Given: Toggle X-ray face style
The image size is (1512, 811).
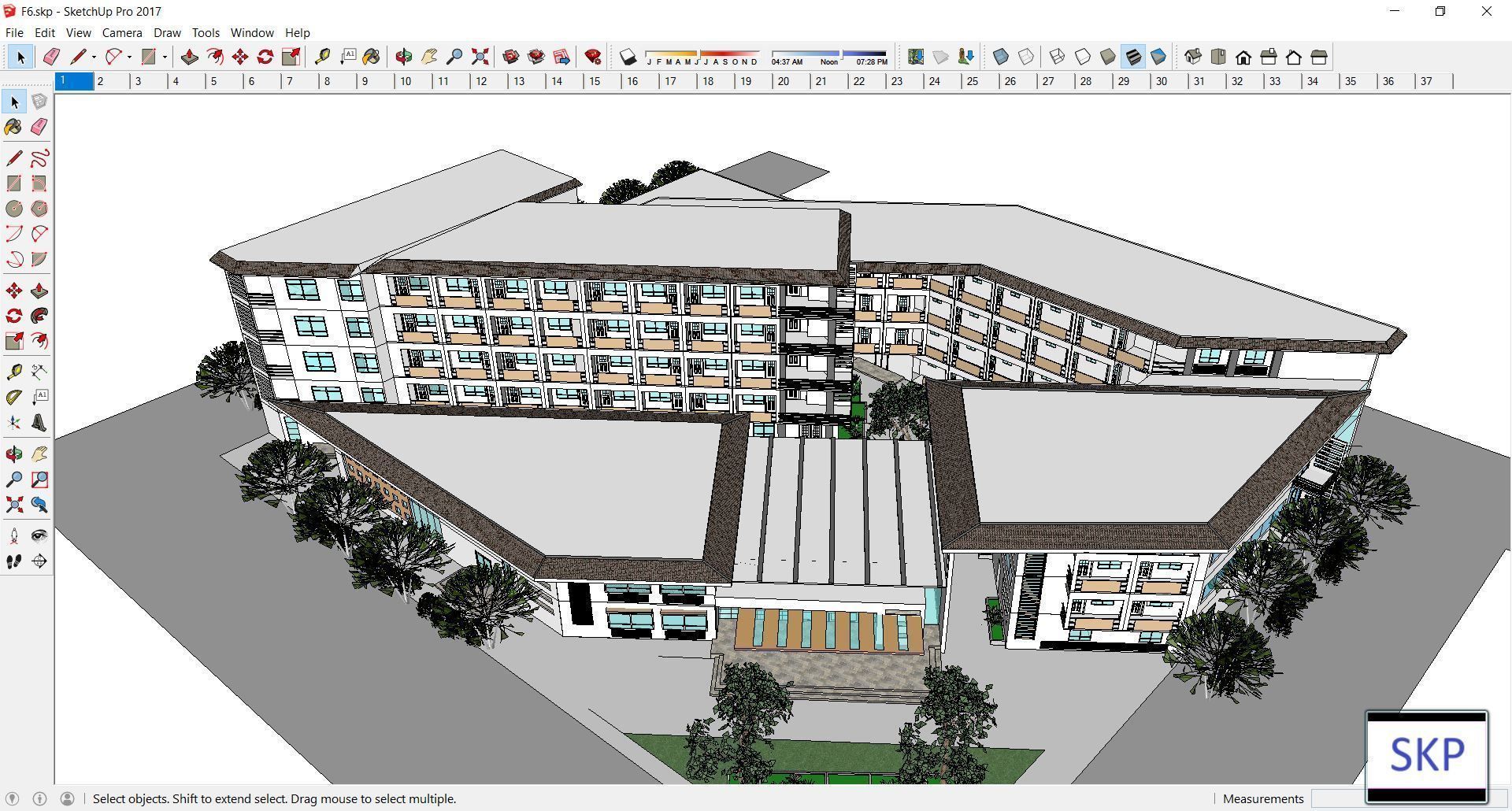Looking at the screenshot, I should tap(1001, 57).
